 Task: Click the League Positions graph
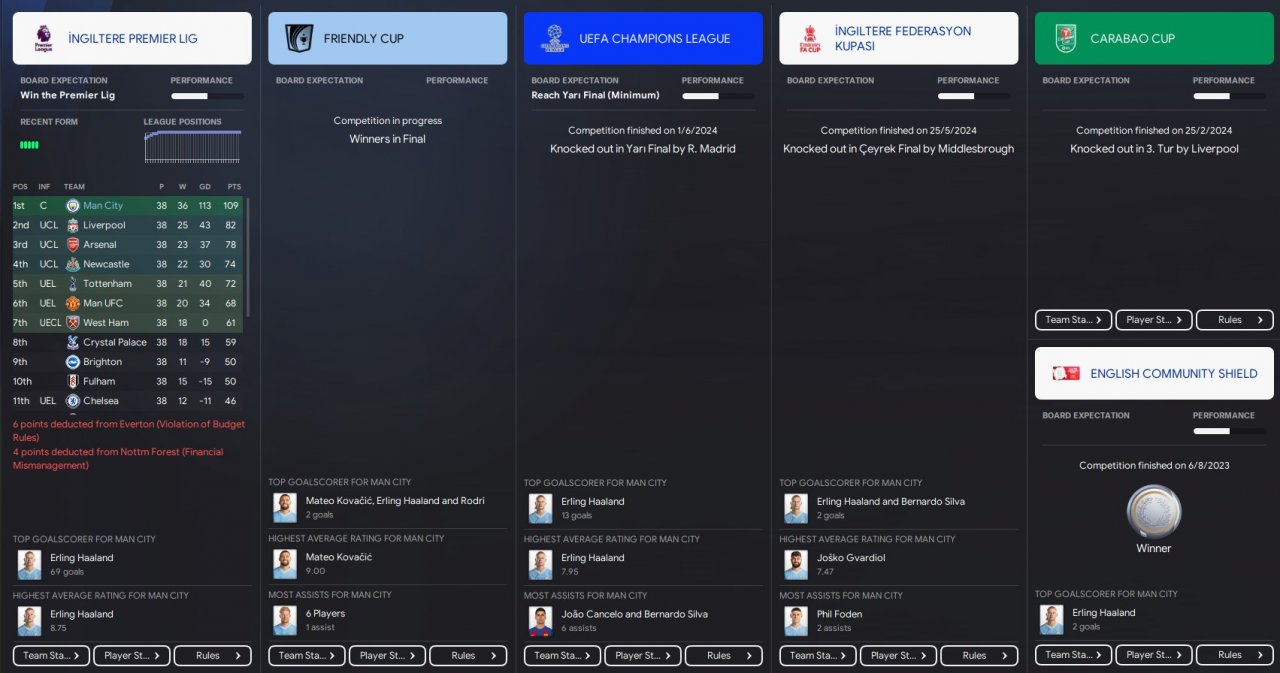[x=193, y=146]
